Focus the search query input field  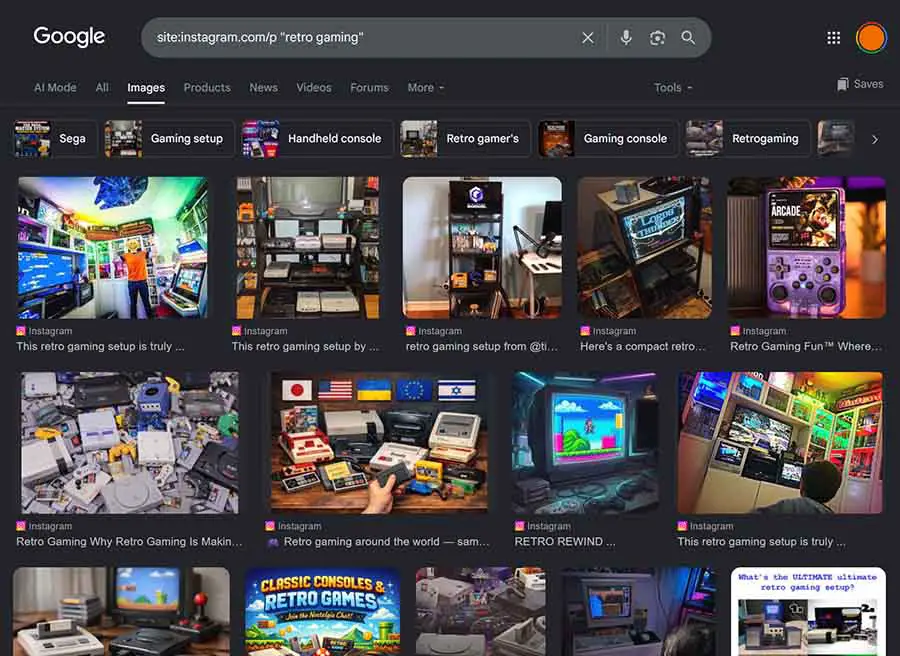coord(362,38)
